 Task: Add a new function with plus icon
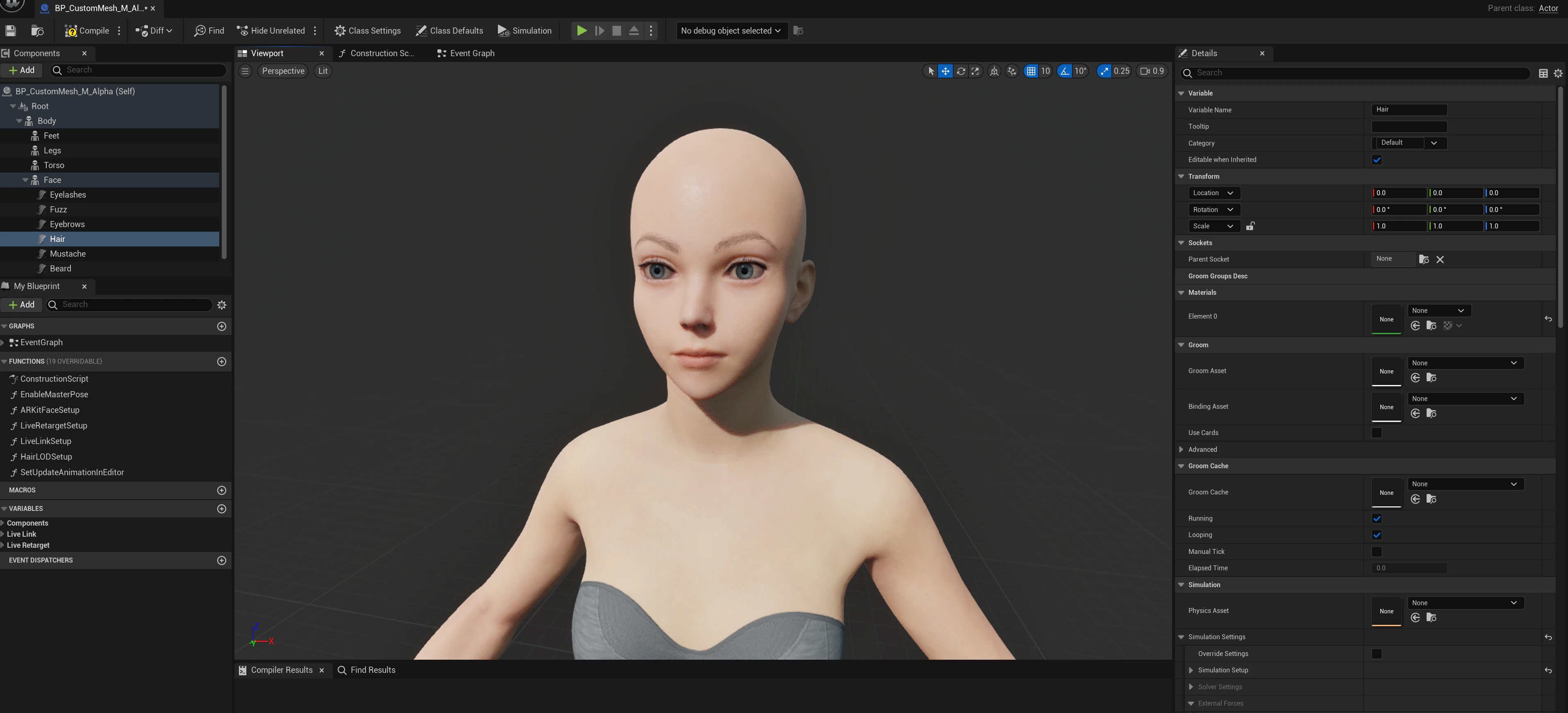tap(222, 362)
